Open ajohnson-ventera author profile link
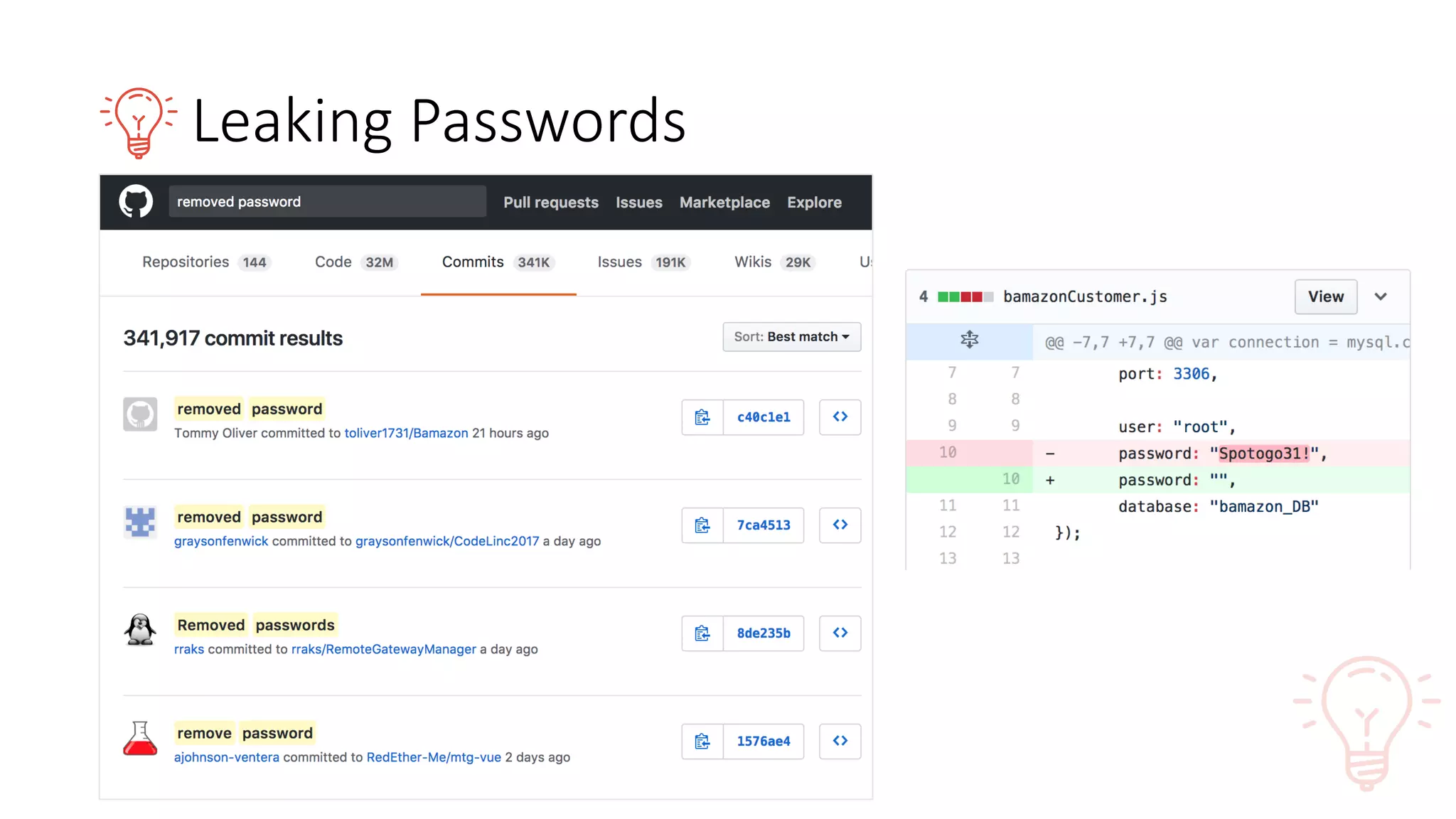1456x819 pixels. 227,758
